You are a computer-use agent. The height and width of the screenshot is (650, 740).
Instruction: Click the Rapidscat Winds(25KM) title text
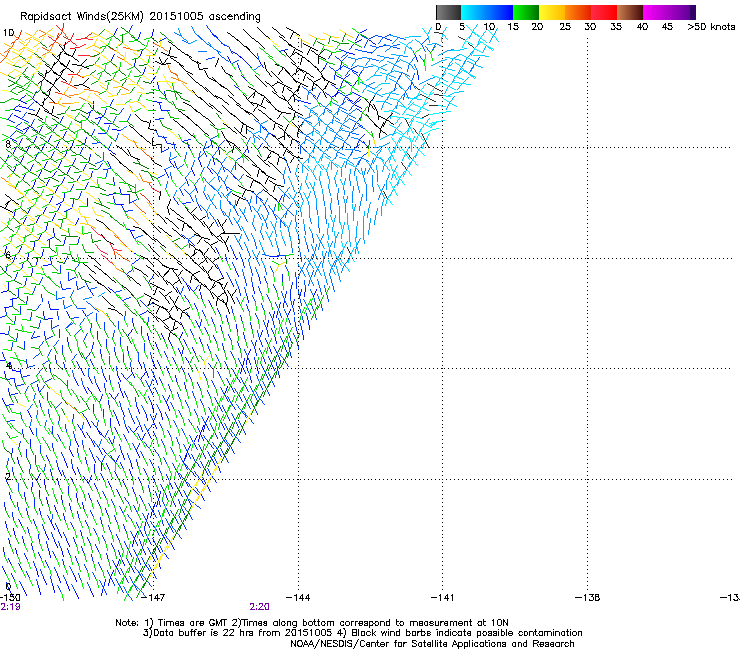click(81, 17)
